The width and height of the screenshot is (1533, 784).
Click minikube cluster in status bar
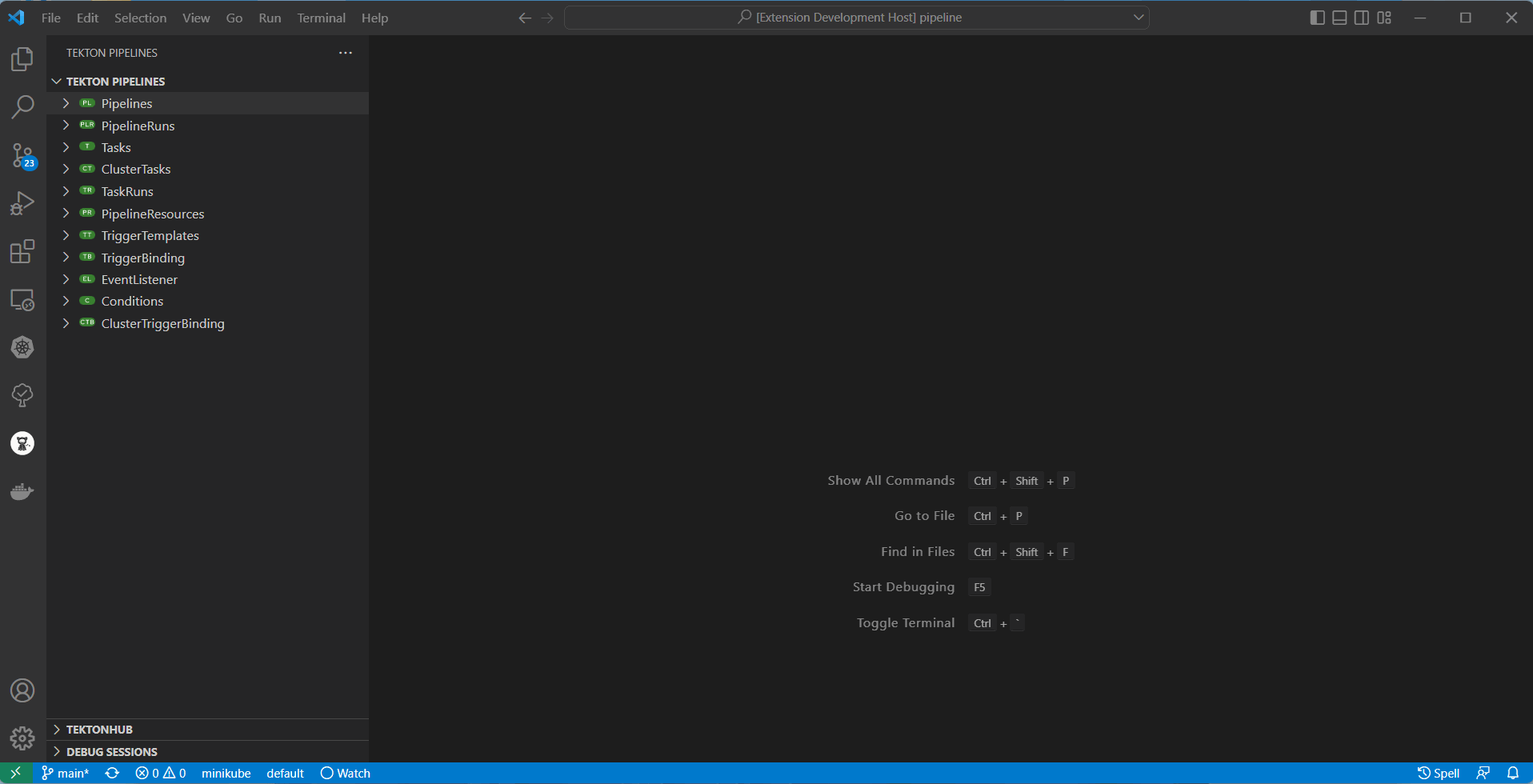click(x=226, y=773)
